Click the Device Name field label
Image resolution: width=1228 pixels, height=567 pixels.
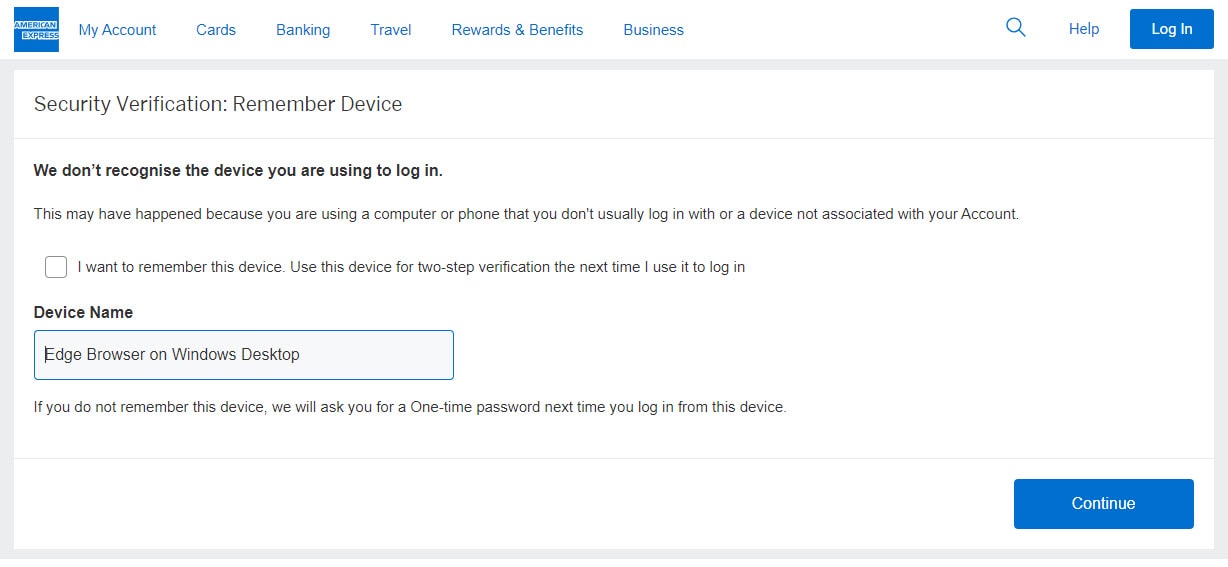pos(83,312)
